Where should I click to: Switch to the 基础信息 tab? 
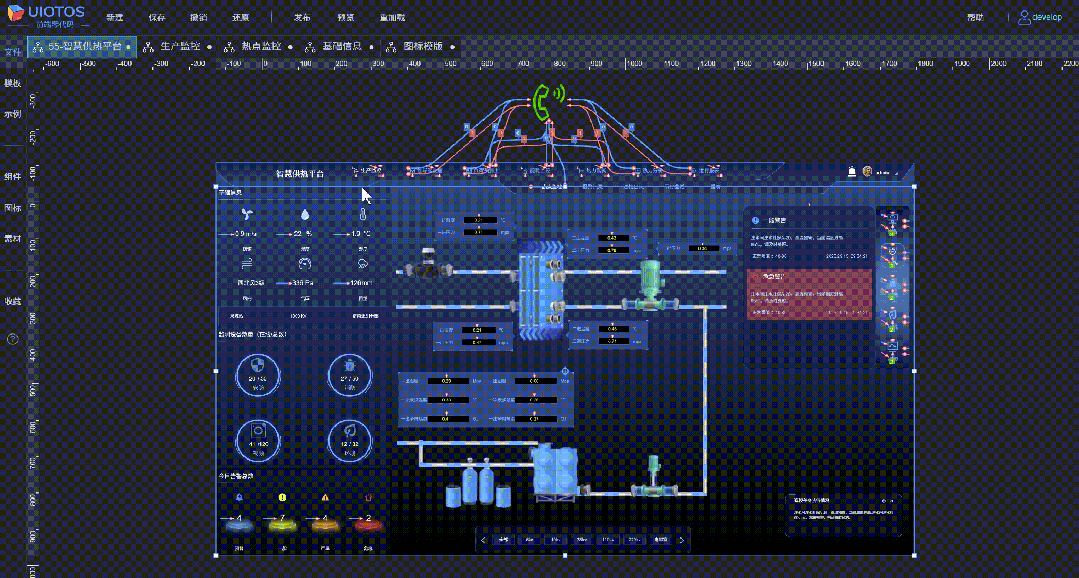pos(339,47)
